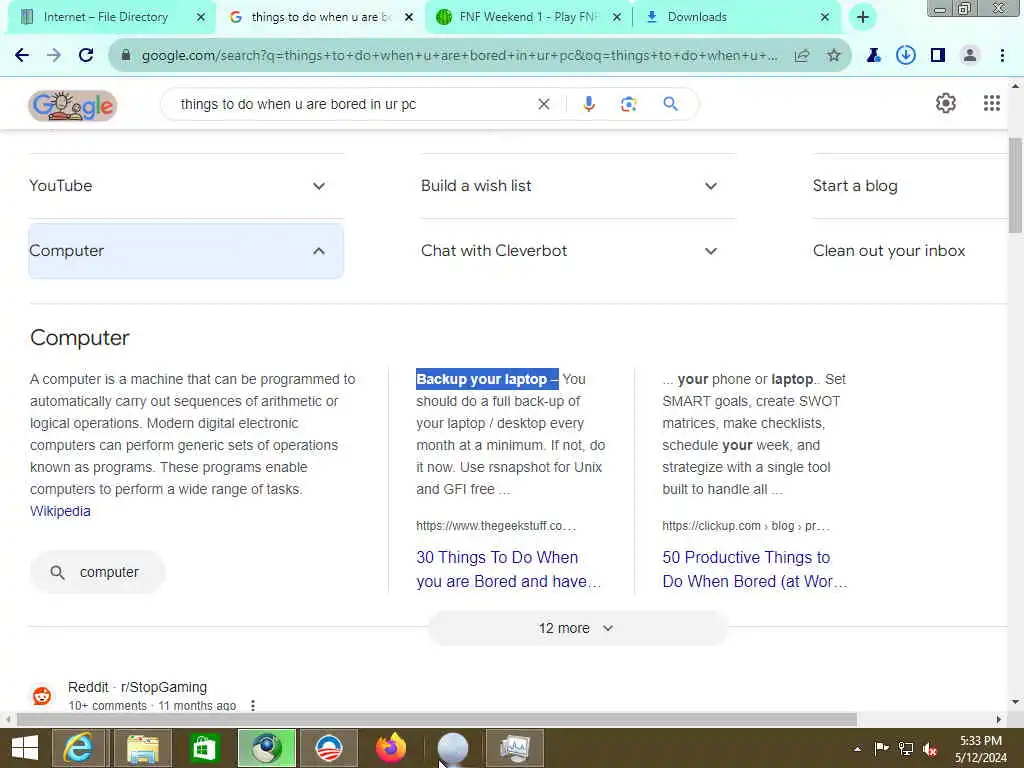Click the address bar URL
Viewport: 1024px width, 768px height.
459,56
